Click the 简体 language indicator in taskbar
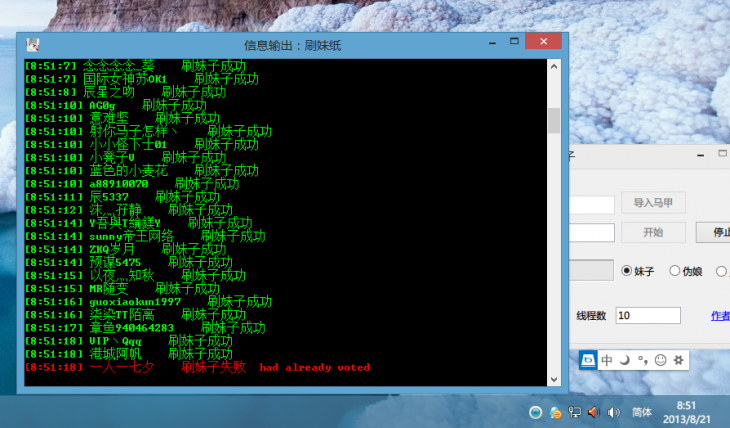This screenshot has width=730, height=428. pyautogui.click(x=643, y=412)
